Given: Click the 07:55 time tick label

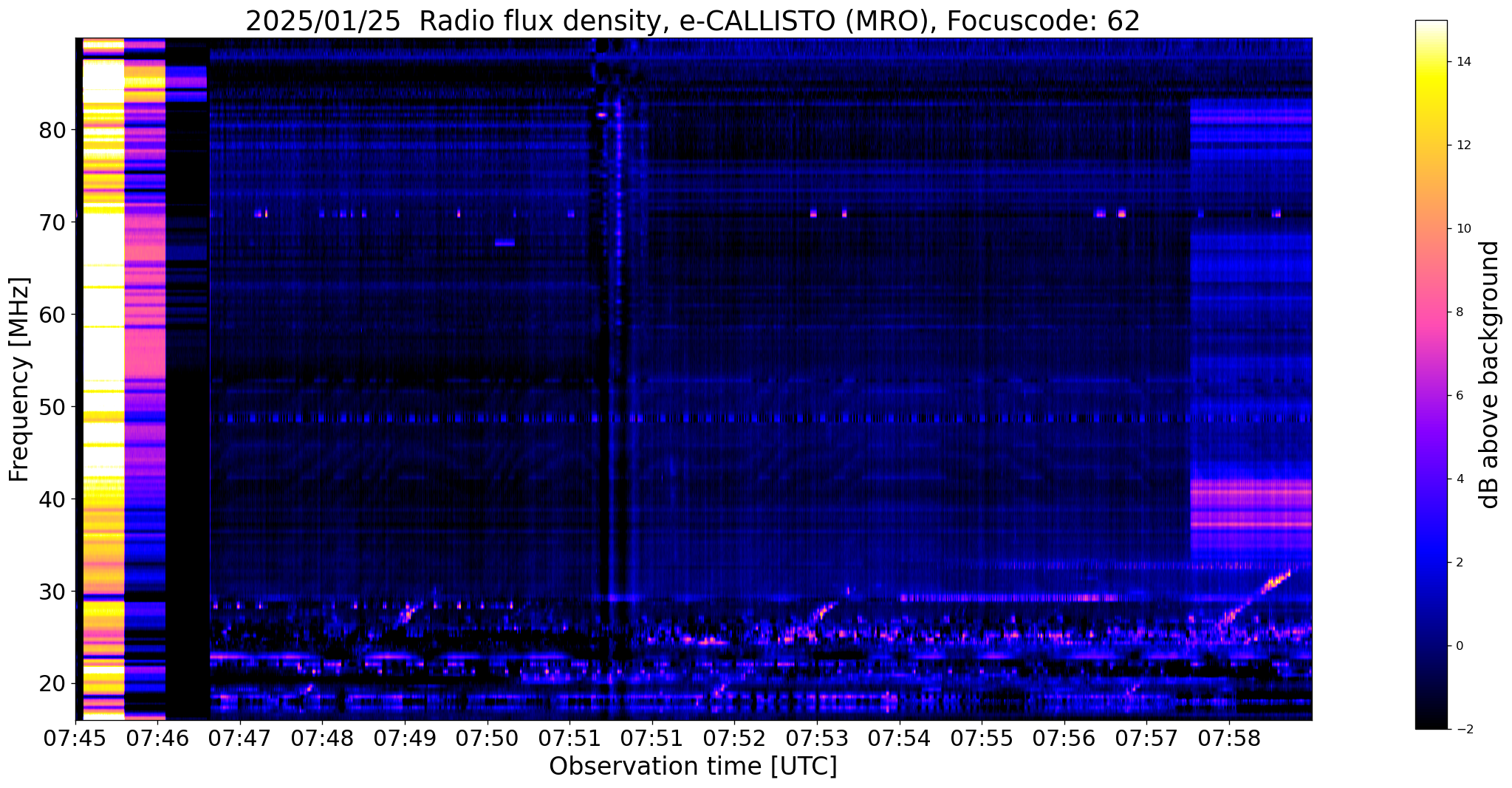Looking at the screenshot, I should click(x=982, y=739).
